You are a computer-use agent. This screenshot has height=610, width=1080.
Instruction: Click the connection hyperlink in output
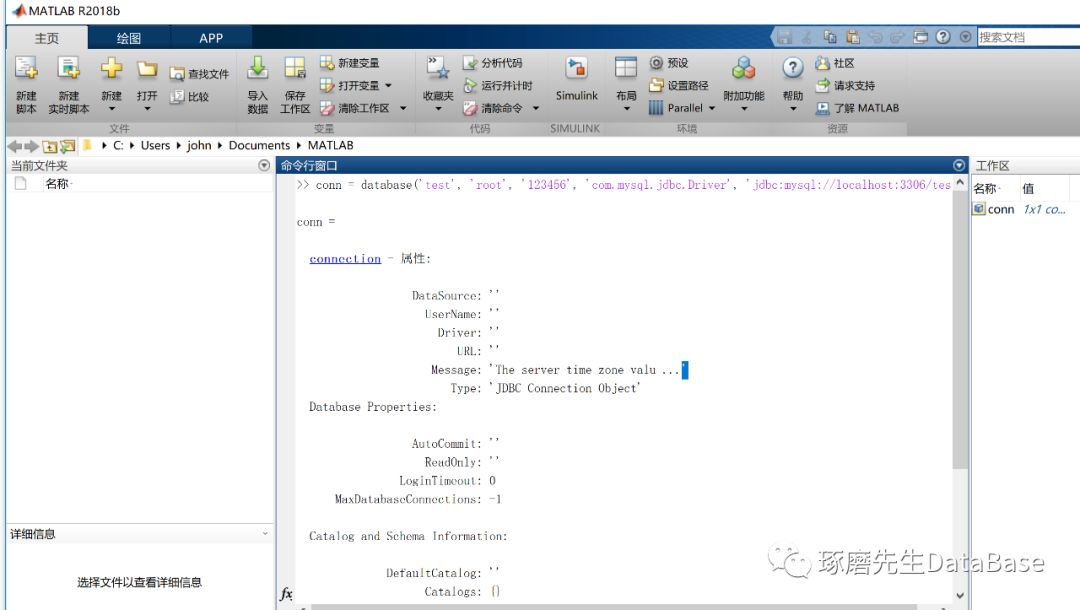[x=345, y=259]
